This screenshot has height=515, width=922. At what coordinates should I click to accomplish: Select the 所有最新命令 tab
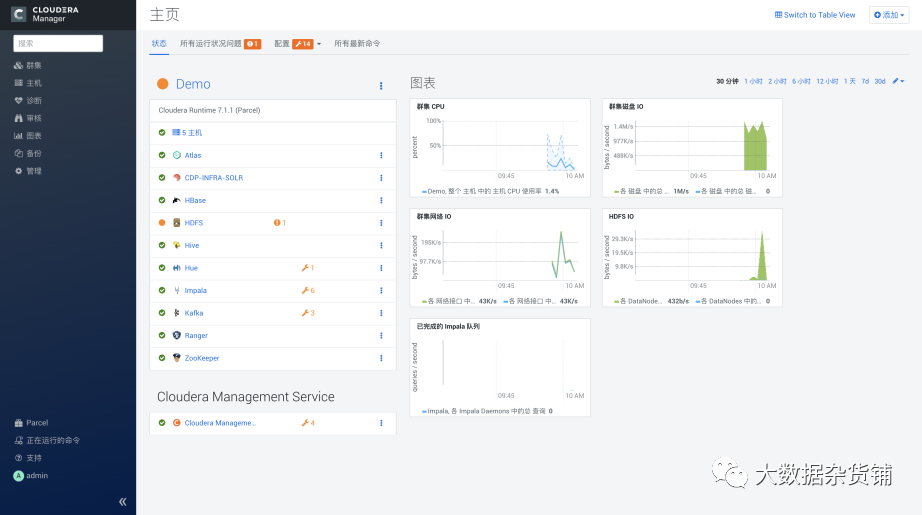coord(357,44)
